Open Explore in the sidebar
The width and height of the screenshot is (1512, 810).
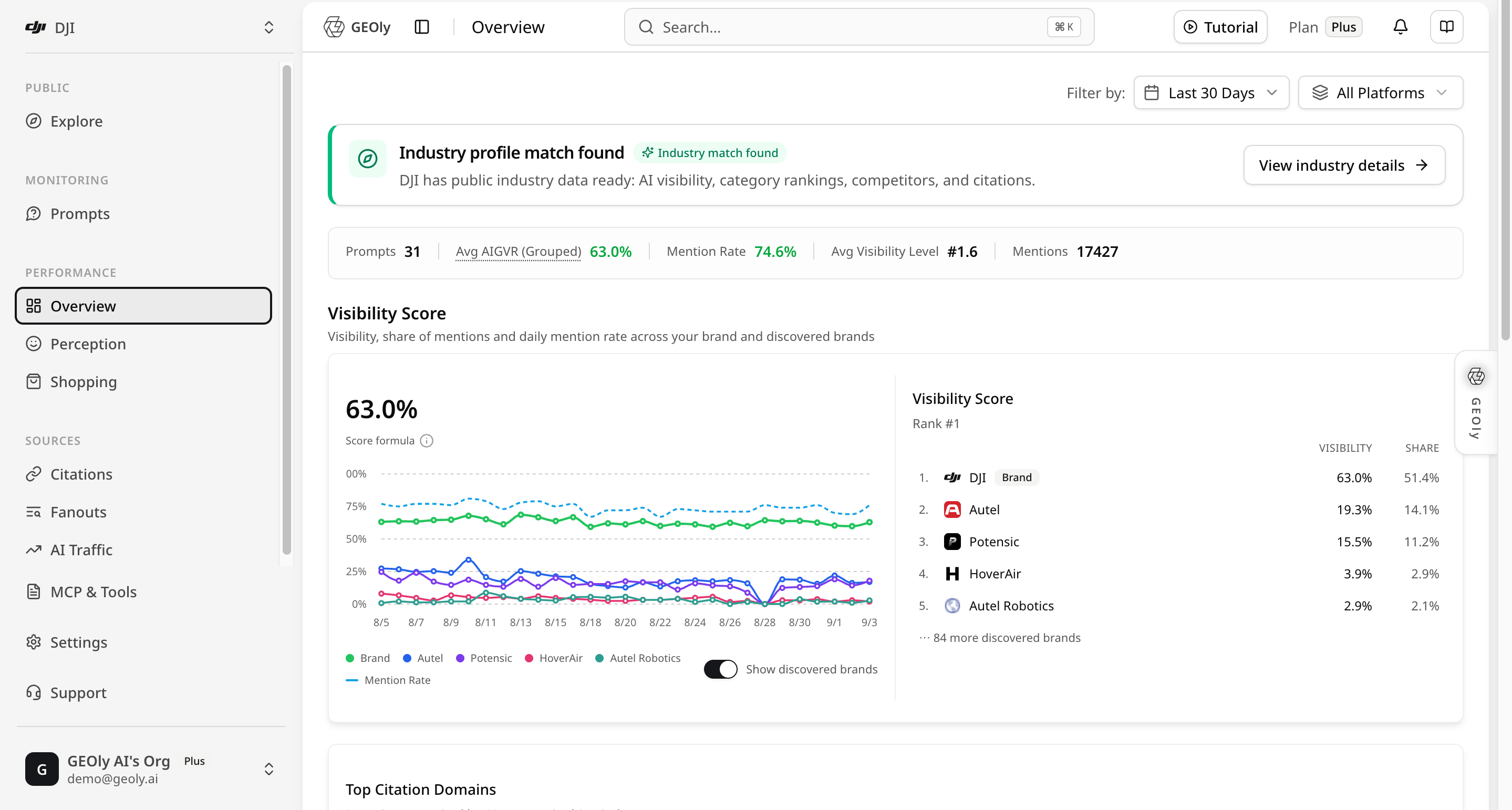(143, 121)
